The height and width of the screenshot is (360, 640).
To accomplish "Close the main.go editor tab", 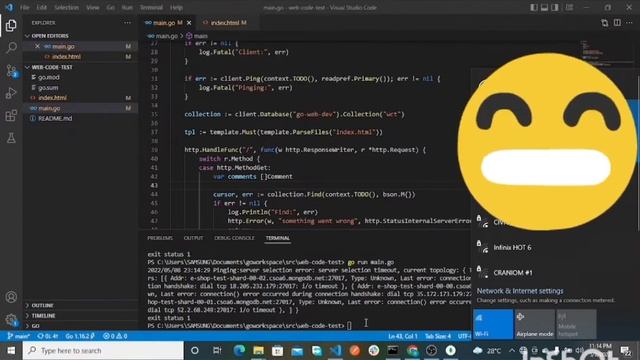I will click(189, 23).
